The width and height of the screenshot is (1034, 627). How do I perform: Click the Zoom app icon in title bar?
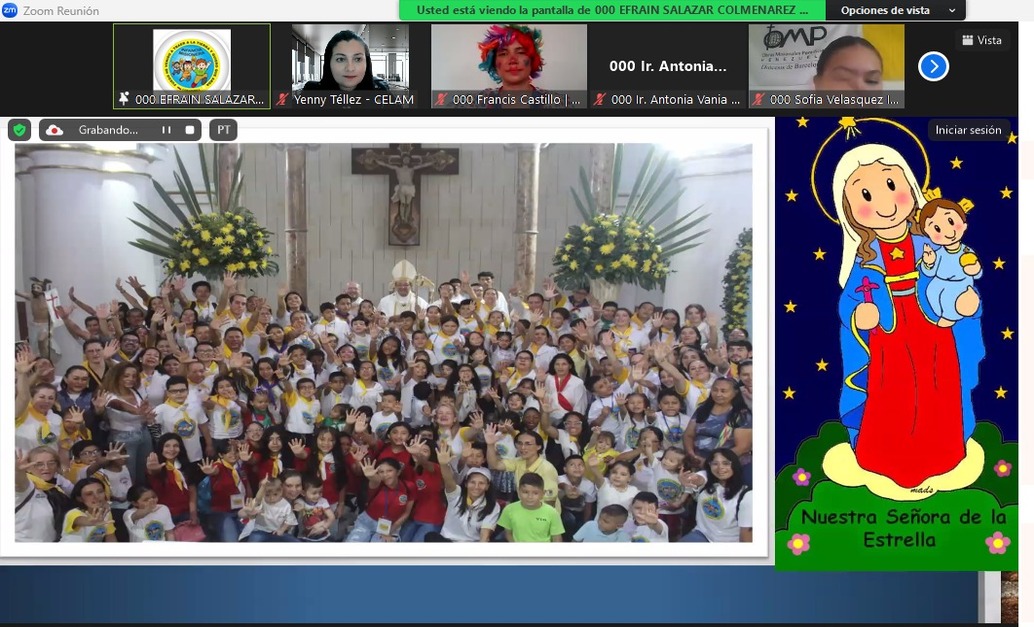[x=10, y=10]
